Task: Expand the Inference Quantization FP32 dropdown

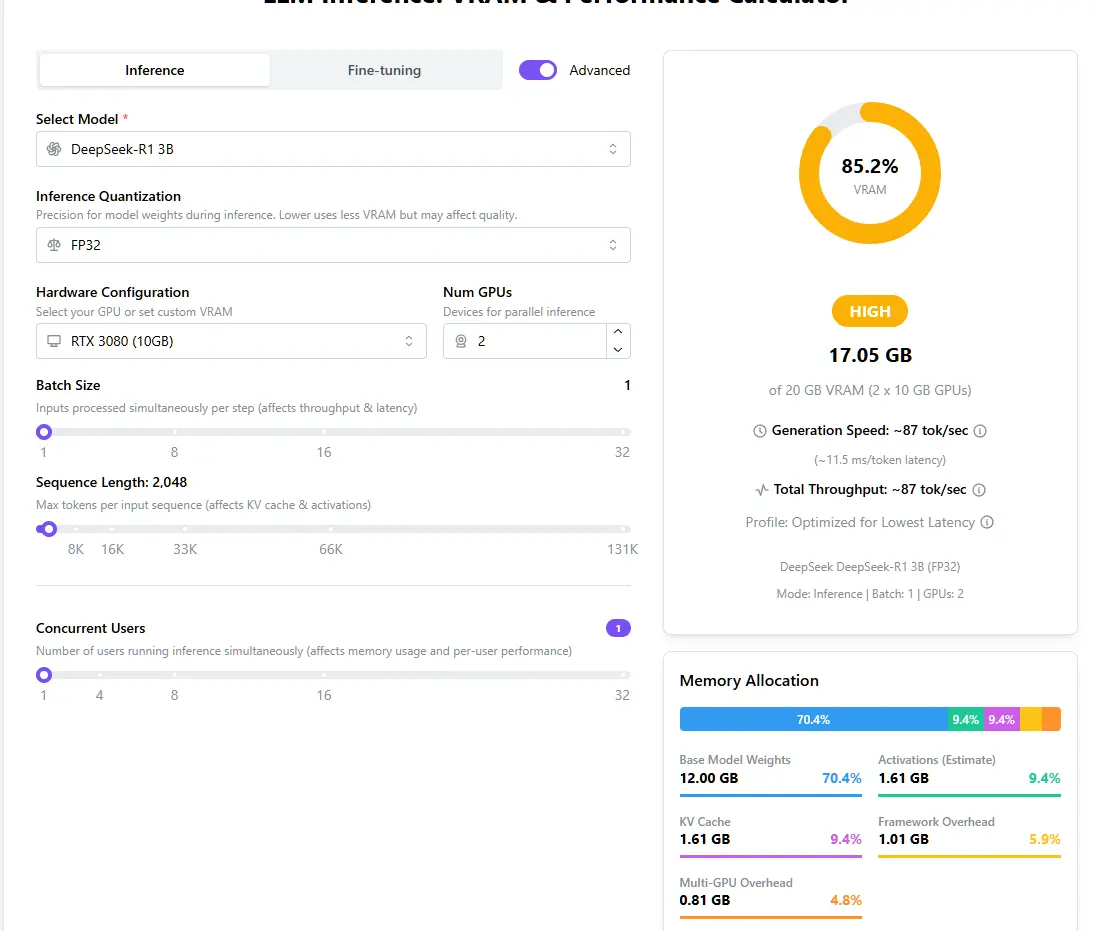Action: 333,245
